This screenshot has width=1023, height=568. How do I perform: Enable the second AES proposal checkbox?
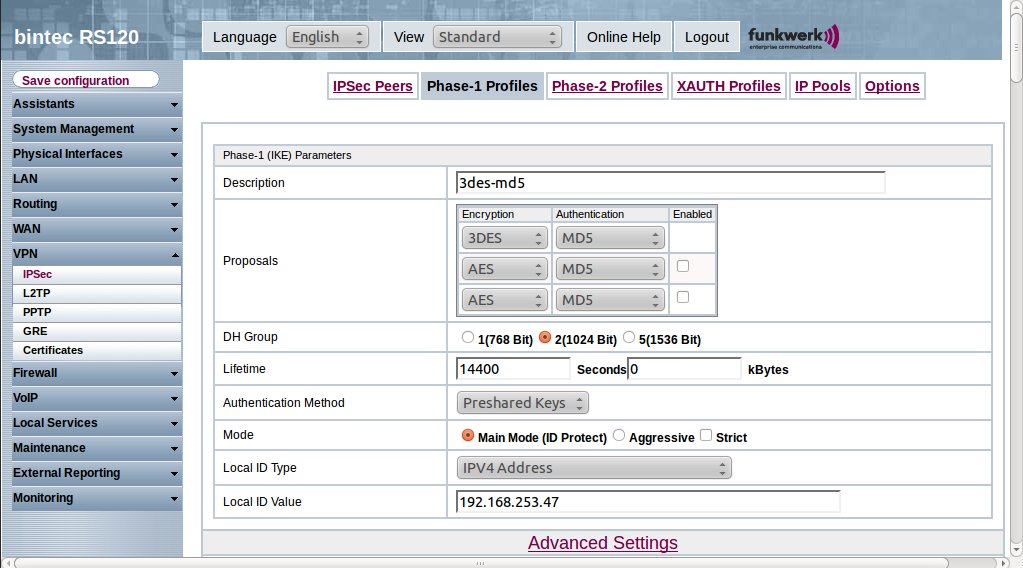point(683,297)
